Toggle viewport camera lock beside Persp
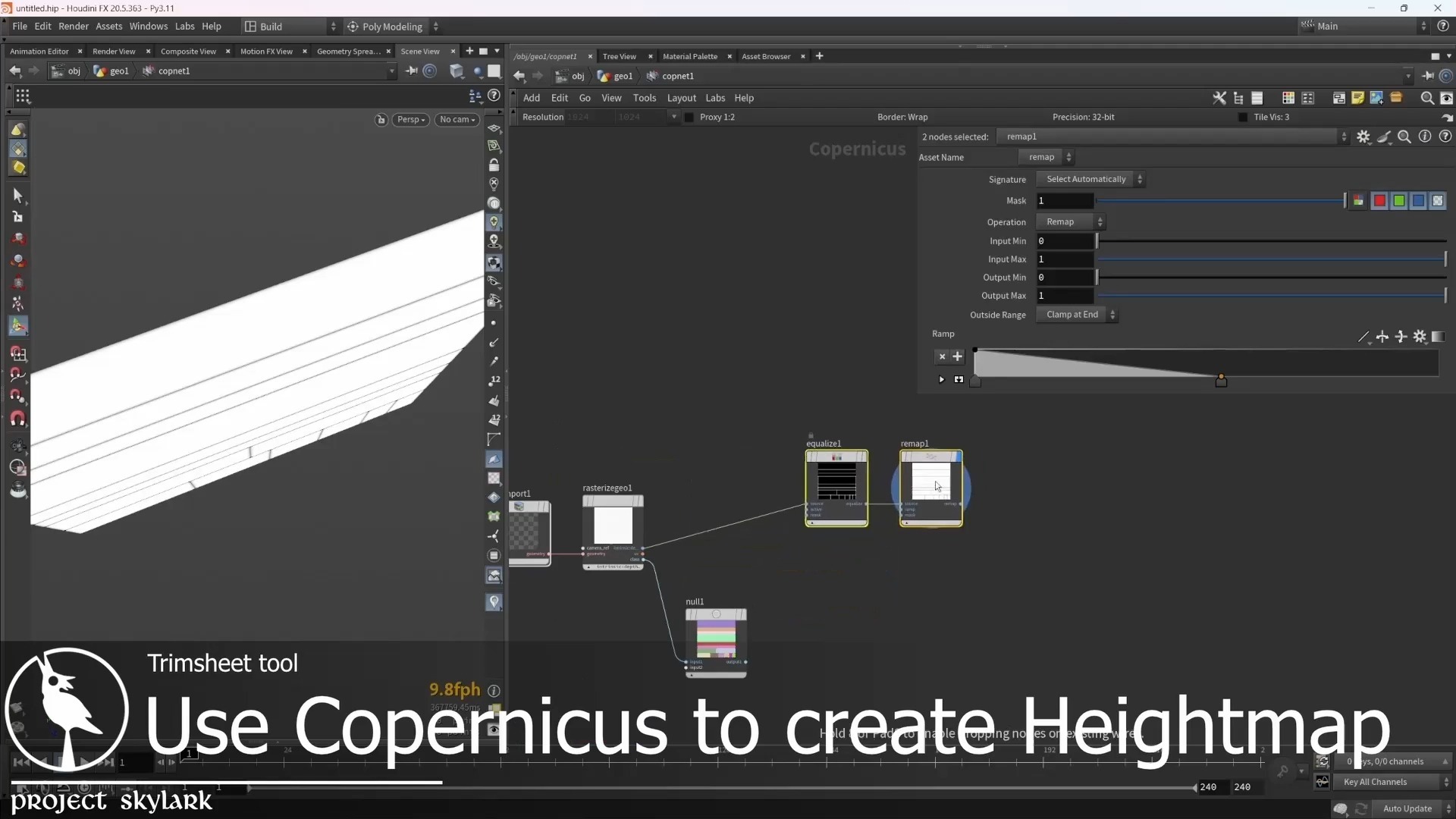This screenshot has height=819, width=1456. pyautogui.click(x=381, y=120)
